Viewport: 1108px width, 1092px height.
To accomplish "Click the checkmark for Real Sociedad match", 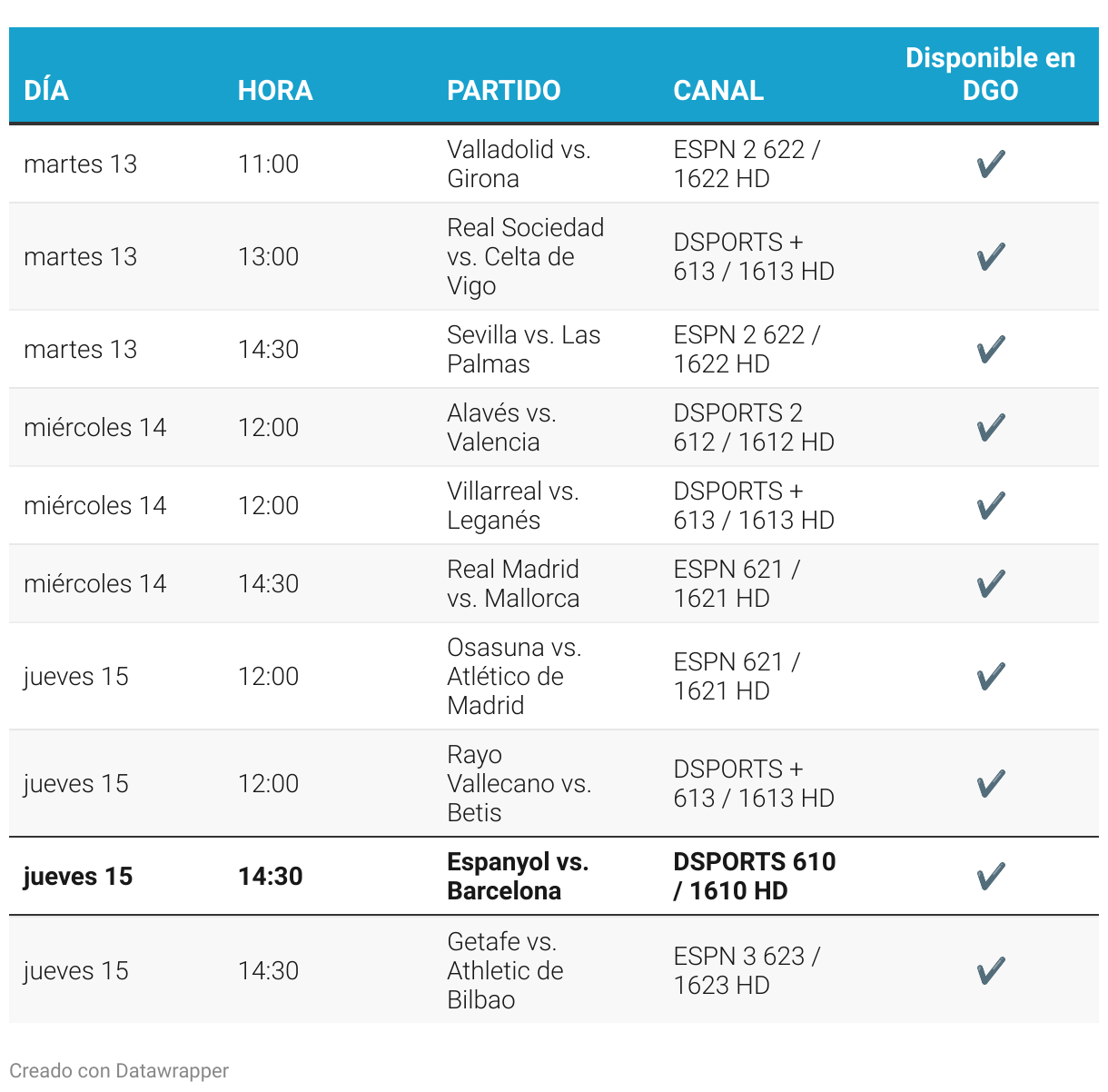I will pyautogui.click(x=990, y=257).
